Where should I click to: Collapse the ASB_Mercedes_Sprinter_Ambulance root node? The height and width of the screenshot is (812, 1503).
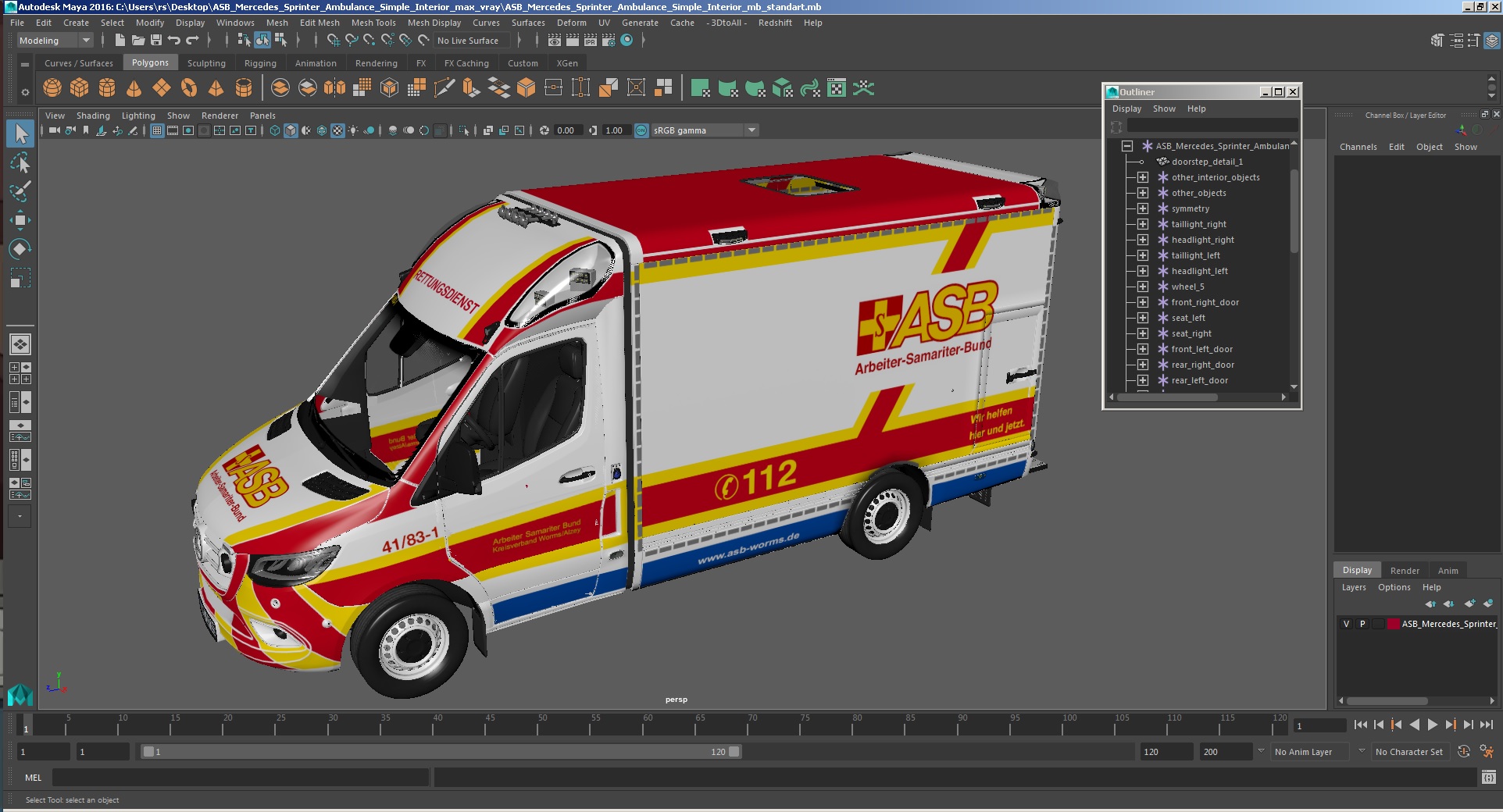pos(1127,146)
